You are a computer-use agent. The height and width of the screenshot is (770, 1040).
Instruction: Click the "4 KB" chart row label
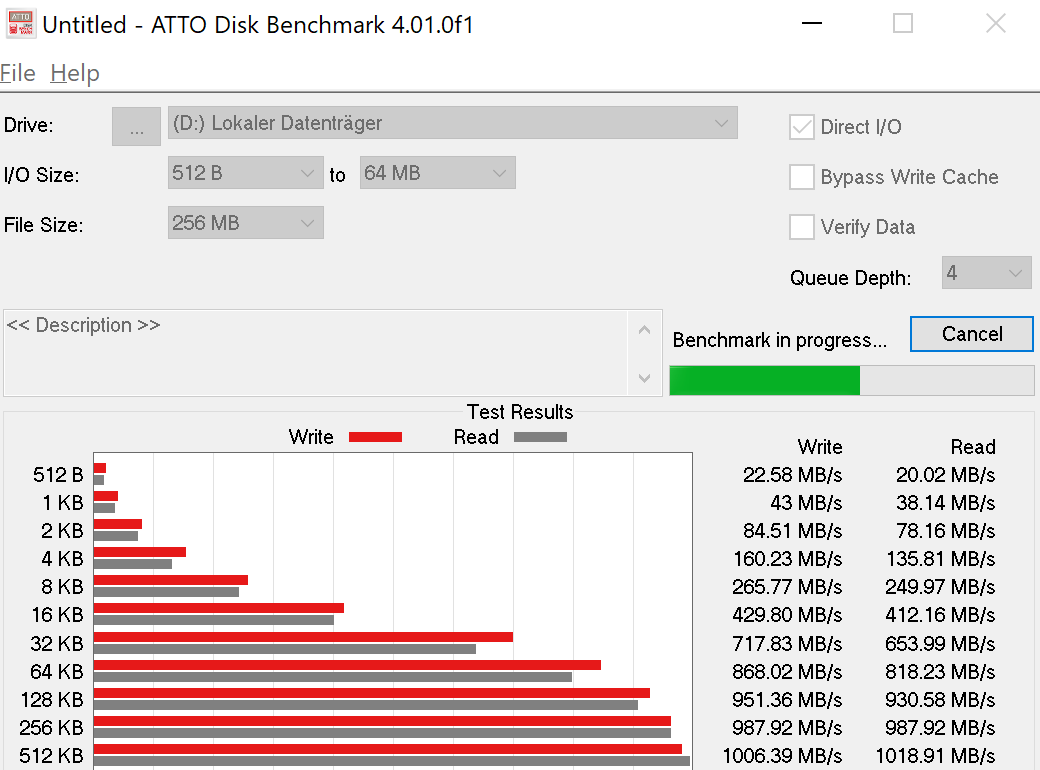[x=62, y=558]
